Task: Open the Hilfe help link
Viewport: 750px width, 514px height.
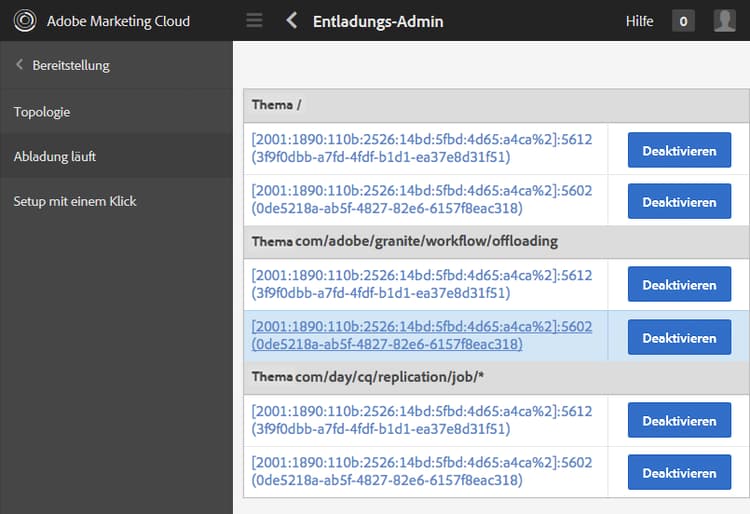Action: click(640, 21)
